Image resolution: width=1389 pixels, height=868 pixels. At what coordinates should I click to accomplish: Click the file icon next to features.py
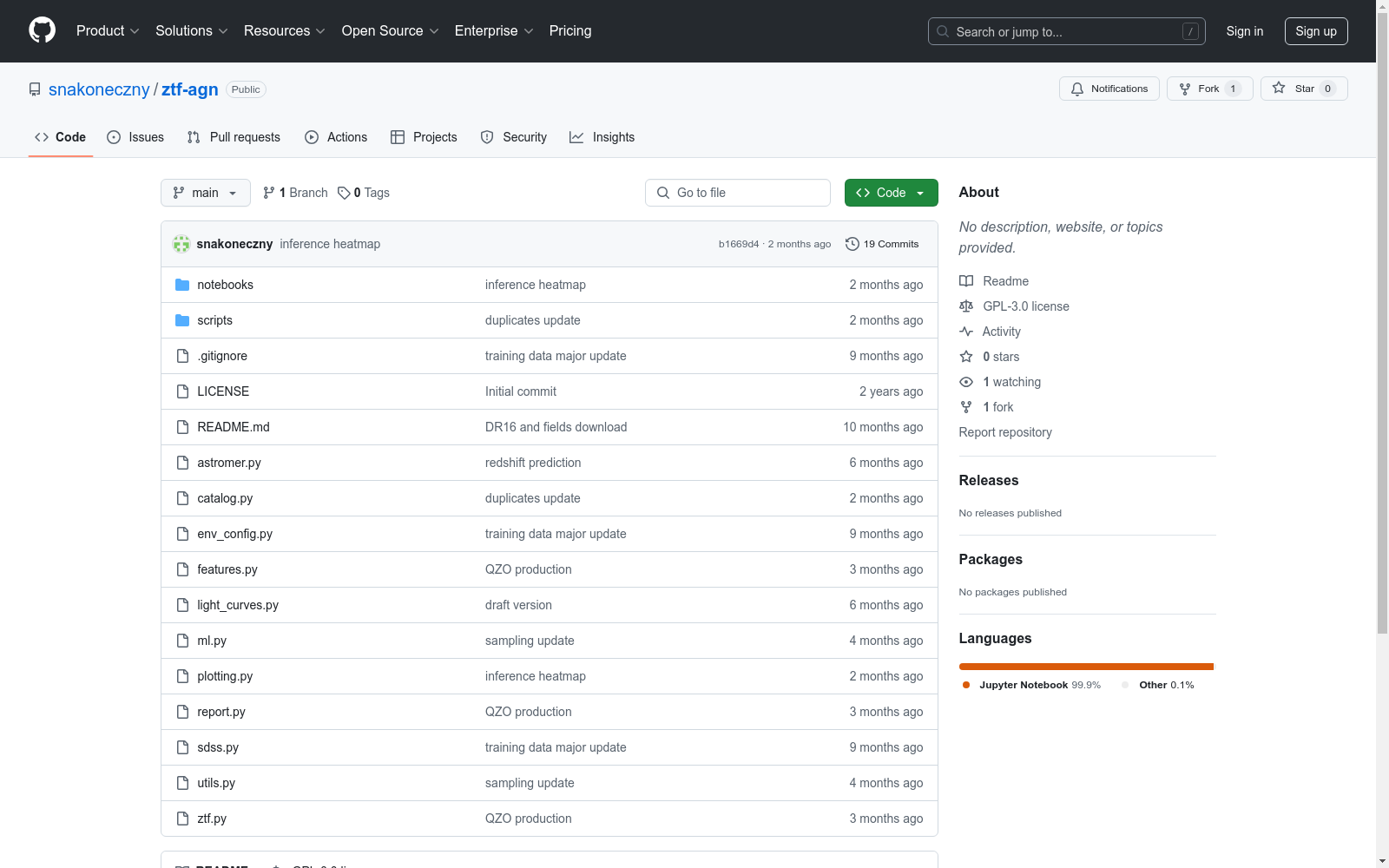(x=182, y=569)
